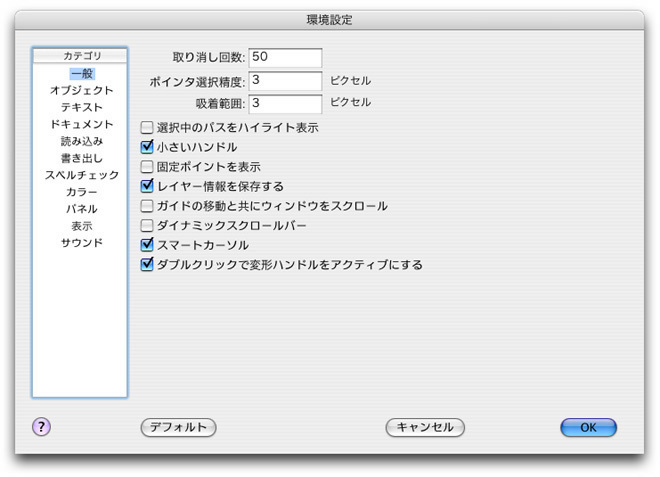Uncheck the スマートカーソル checkbox

pos(147,245)
